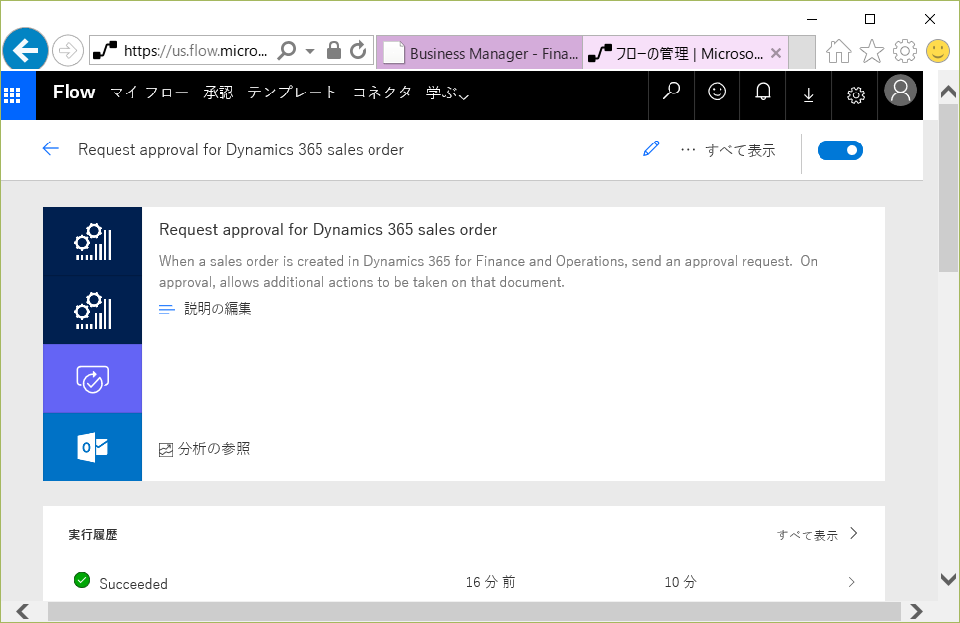Click the address bar search magnifier

coord(286,50)
